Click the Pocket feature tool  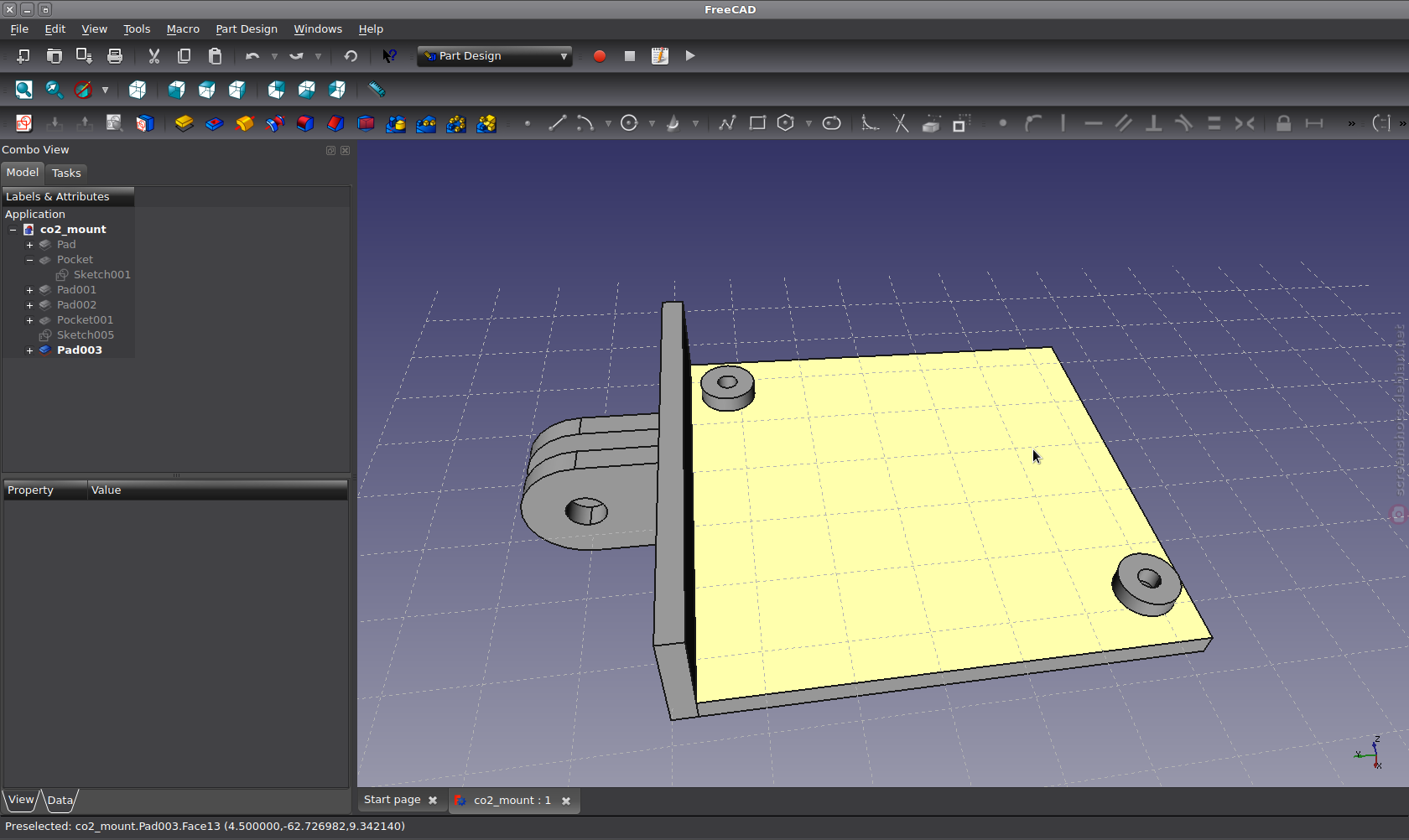pos(214,123)
